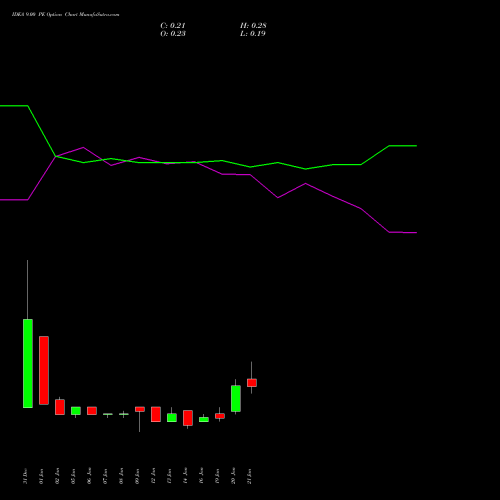The image size is (500, 500).
Task: Select the tall green candle for 31 Dec
Action: (x=28, y=363)
